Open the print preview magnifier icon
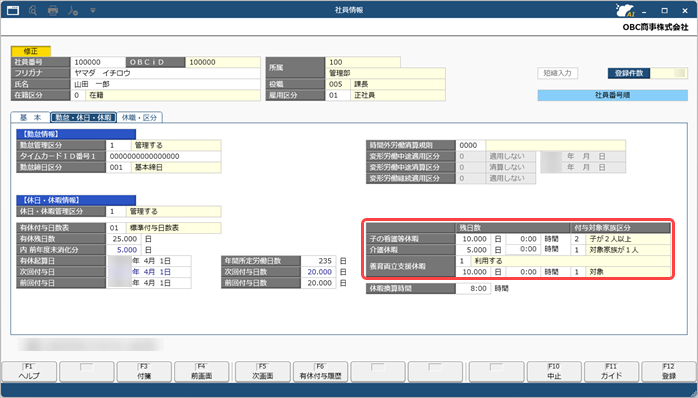The image size is (698, 398). [x=33, y=10]
